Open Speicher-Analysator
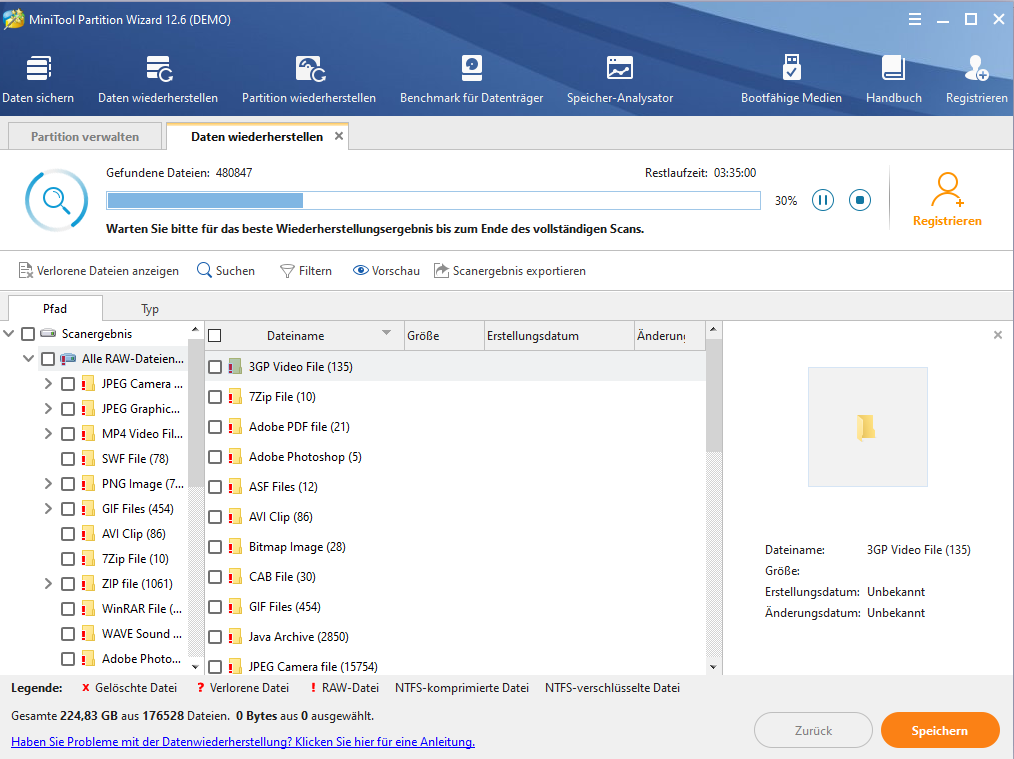 click(620, 80)
